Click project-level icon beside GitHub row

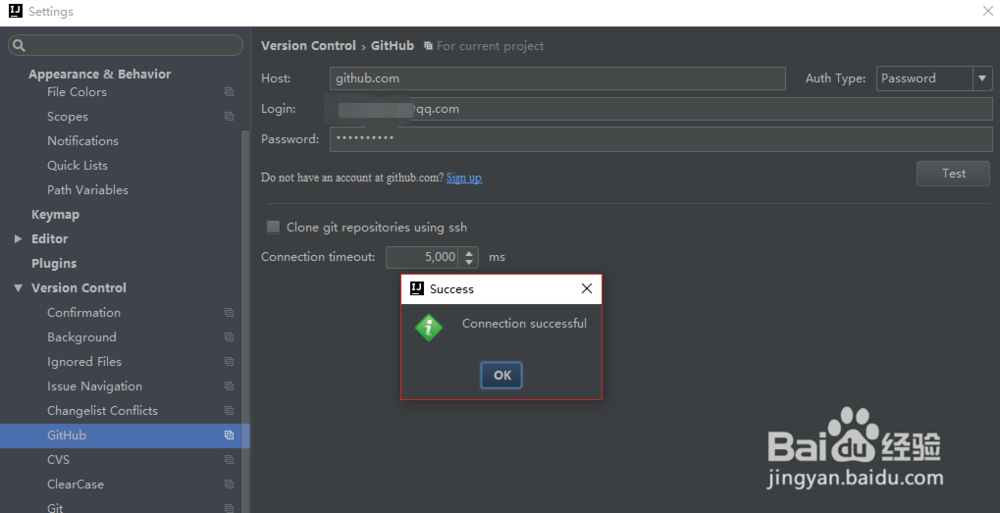click(229, 435)
